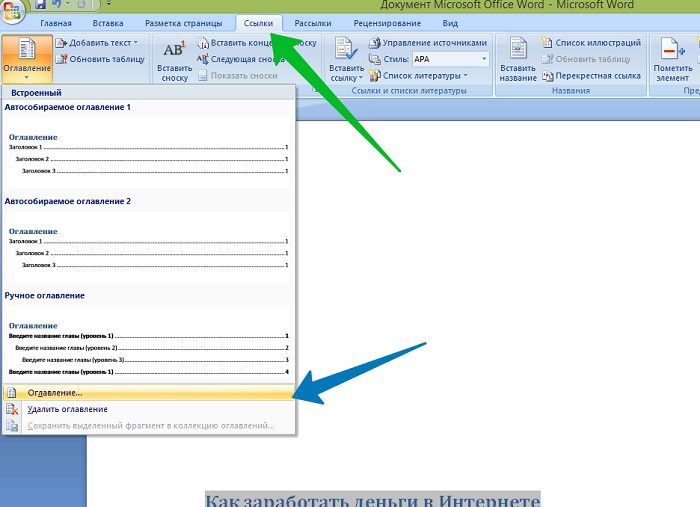Open Перекрестная ссылка
This screenshot has height=507, width=700.
[592, 75]
